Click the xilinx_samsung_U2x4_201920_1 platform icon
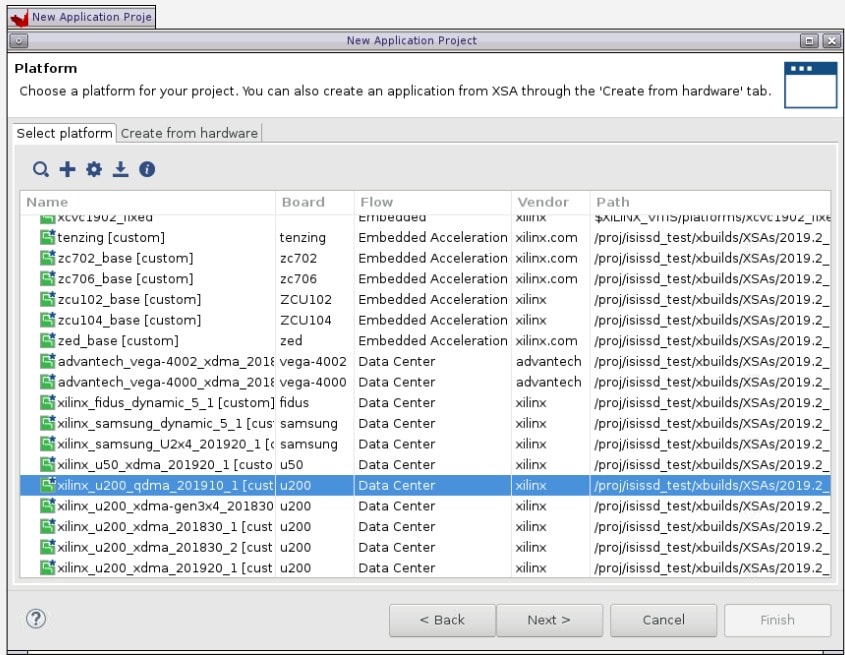845x655 pixels. (x=48, y=444)
